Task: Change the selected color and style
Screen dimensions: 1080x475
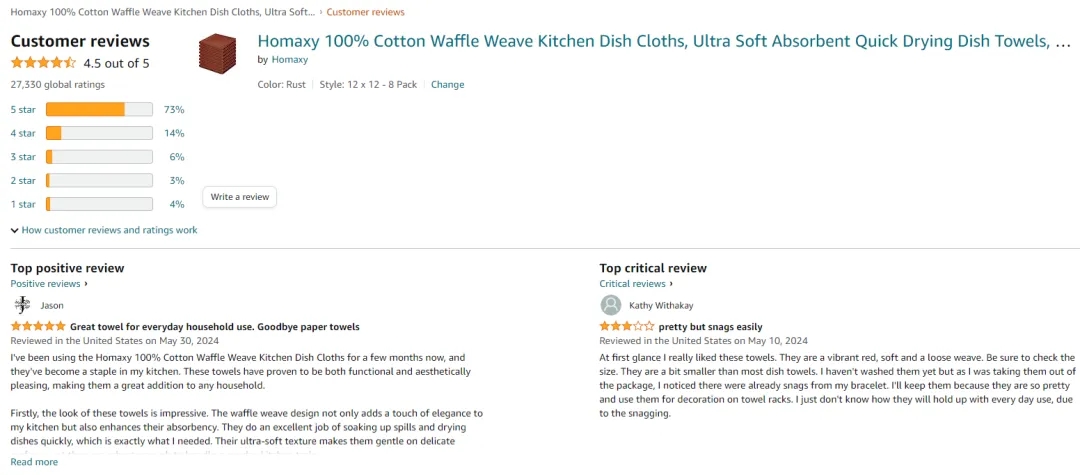Action: pos(447,85)
